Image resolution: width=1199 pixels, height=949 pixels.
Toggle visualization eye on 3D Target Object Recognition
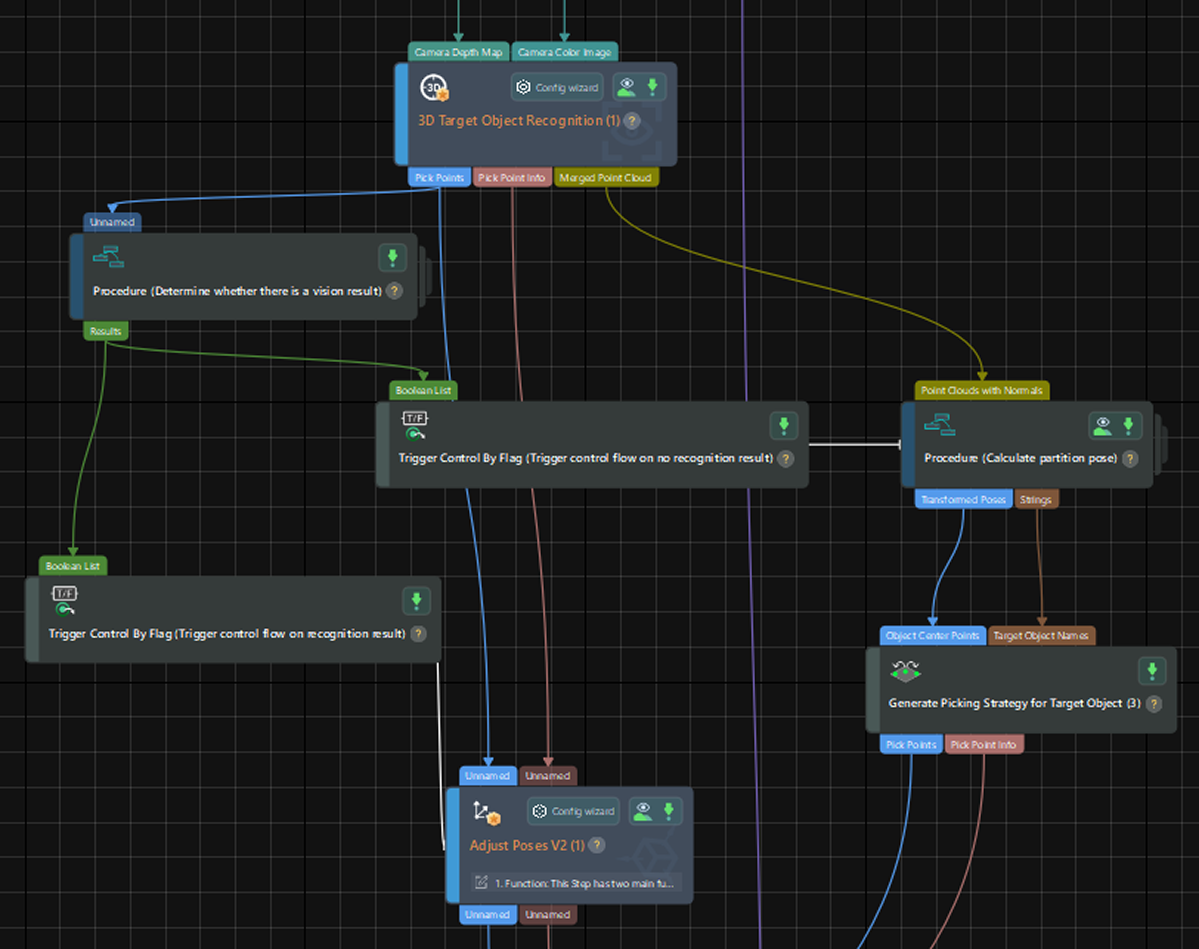[627, 88]
